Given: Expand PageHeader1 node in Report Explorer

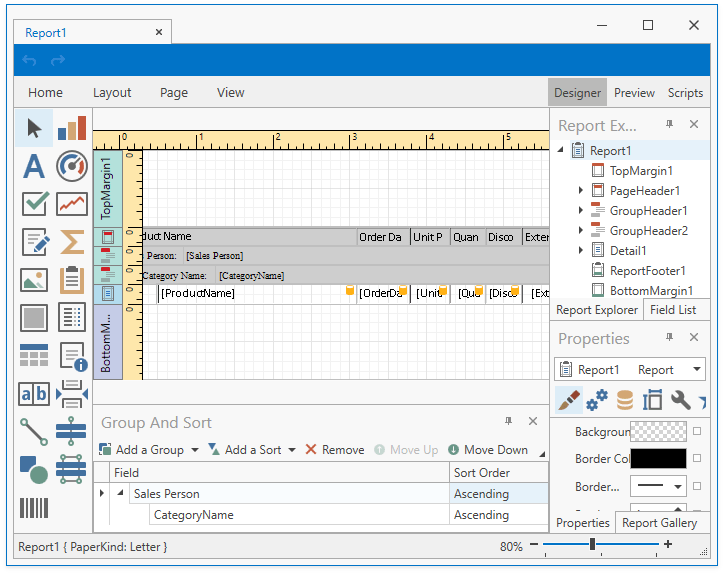Looking at the screenshot, I should (581, 190).
